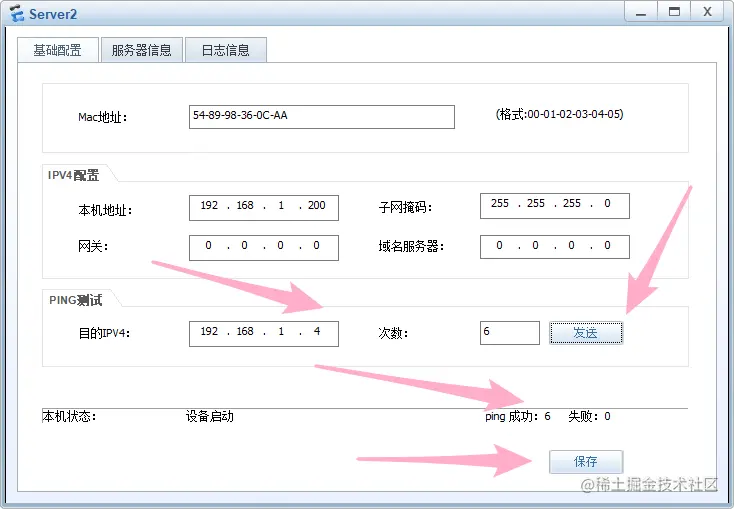Click the 保存 button

click(586, 462)
